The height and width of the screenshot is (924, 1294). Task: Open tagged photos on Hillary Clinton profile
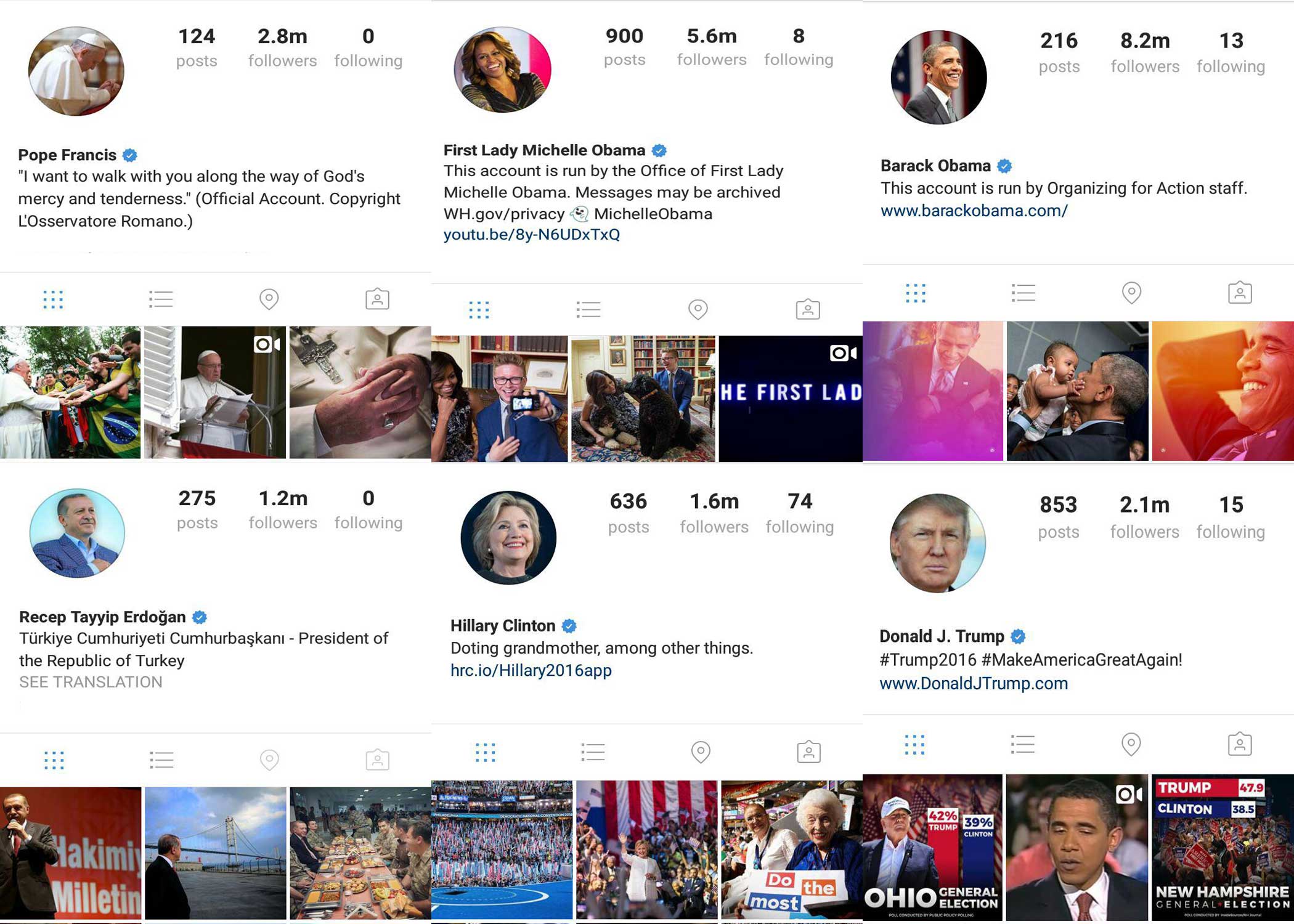808,752
